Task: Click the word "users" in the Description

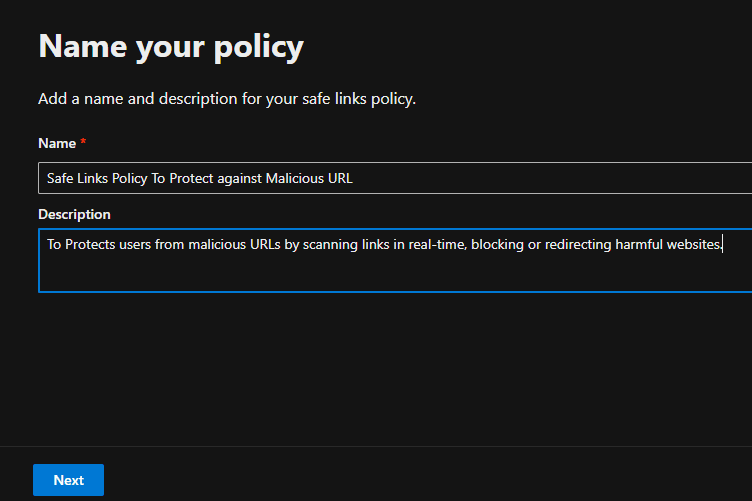Action: [x=139, y=244]
